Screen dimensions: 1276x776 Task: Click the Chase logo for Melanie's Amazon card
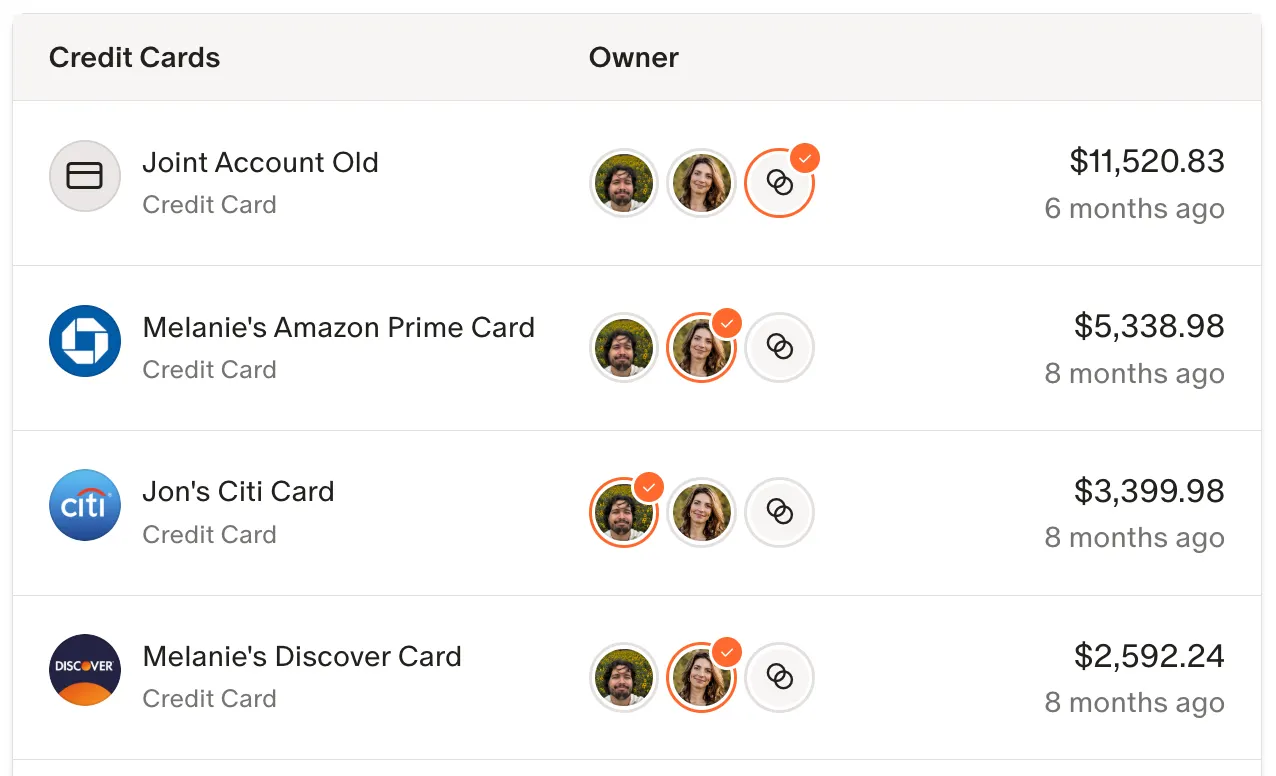pos(85,341)
